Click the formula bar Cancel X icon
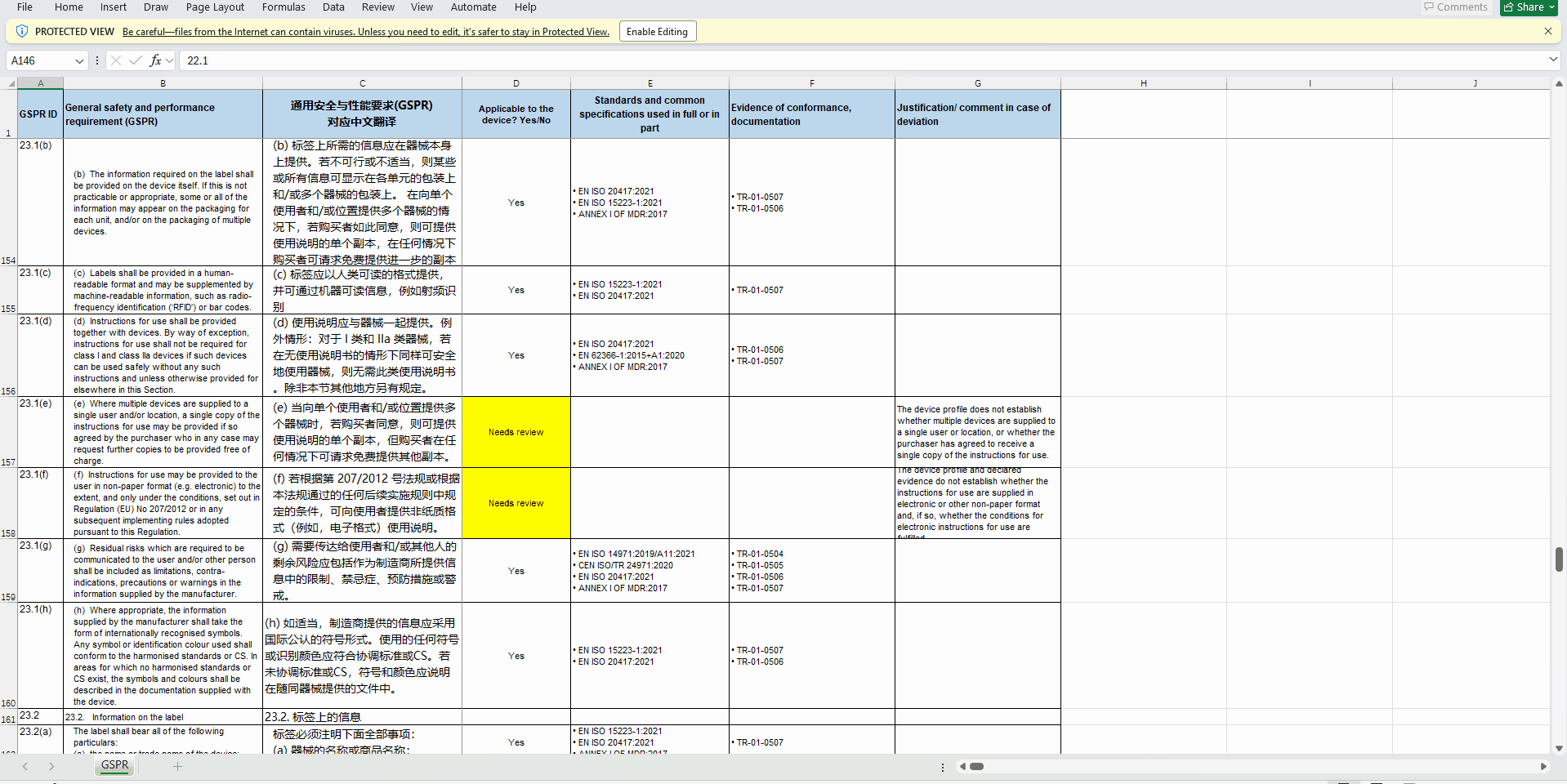 tap(116, 60)
